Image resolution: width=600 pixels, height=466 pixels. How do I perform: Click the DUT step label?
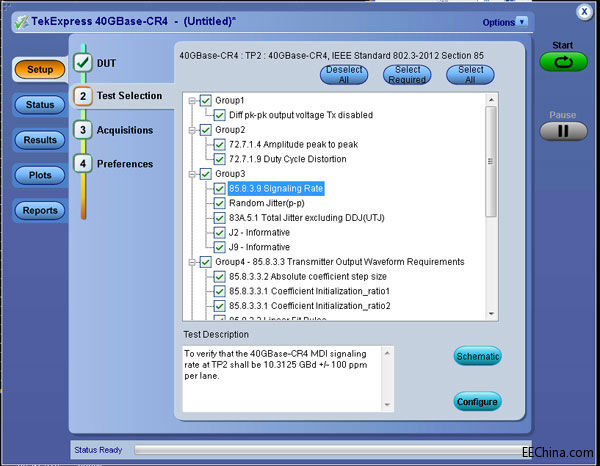click(106, 63)
